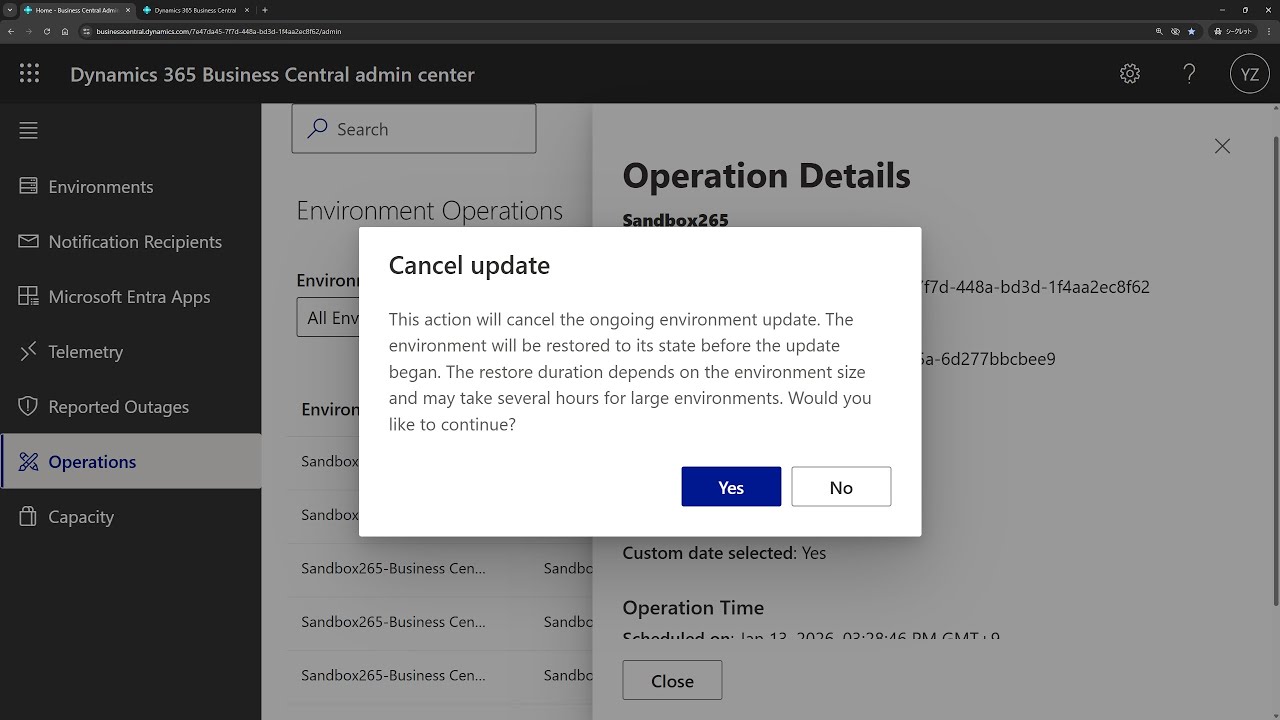
Task: Click the Microsoft Entra Apps grid icon
Action: coord(28,296)
